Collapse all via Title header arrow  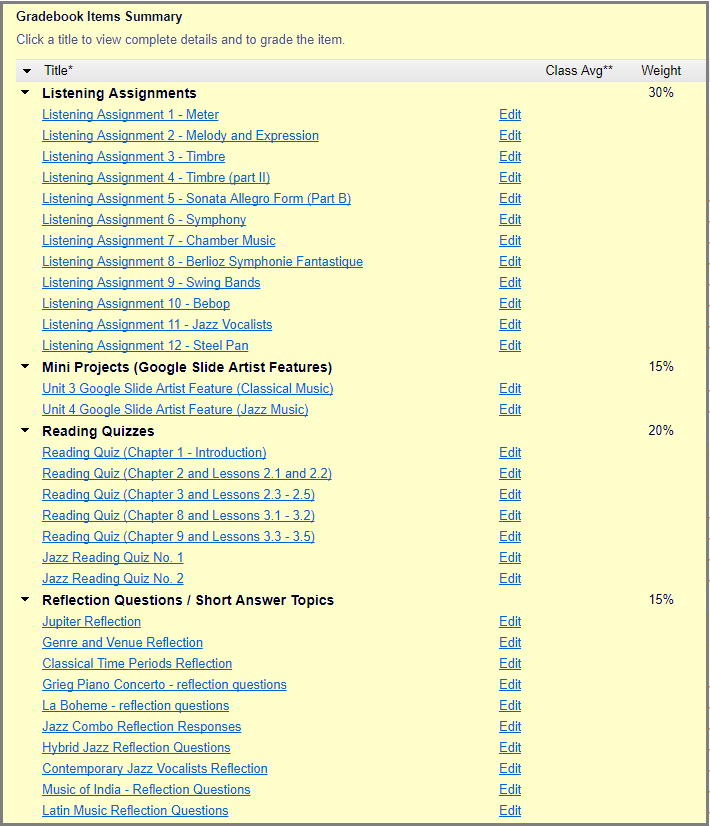tap(27, 71)
